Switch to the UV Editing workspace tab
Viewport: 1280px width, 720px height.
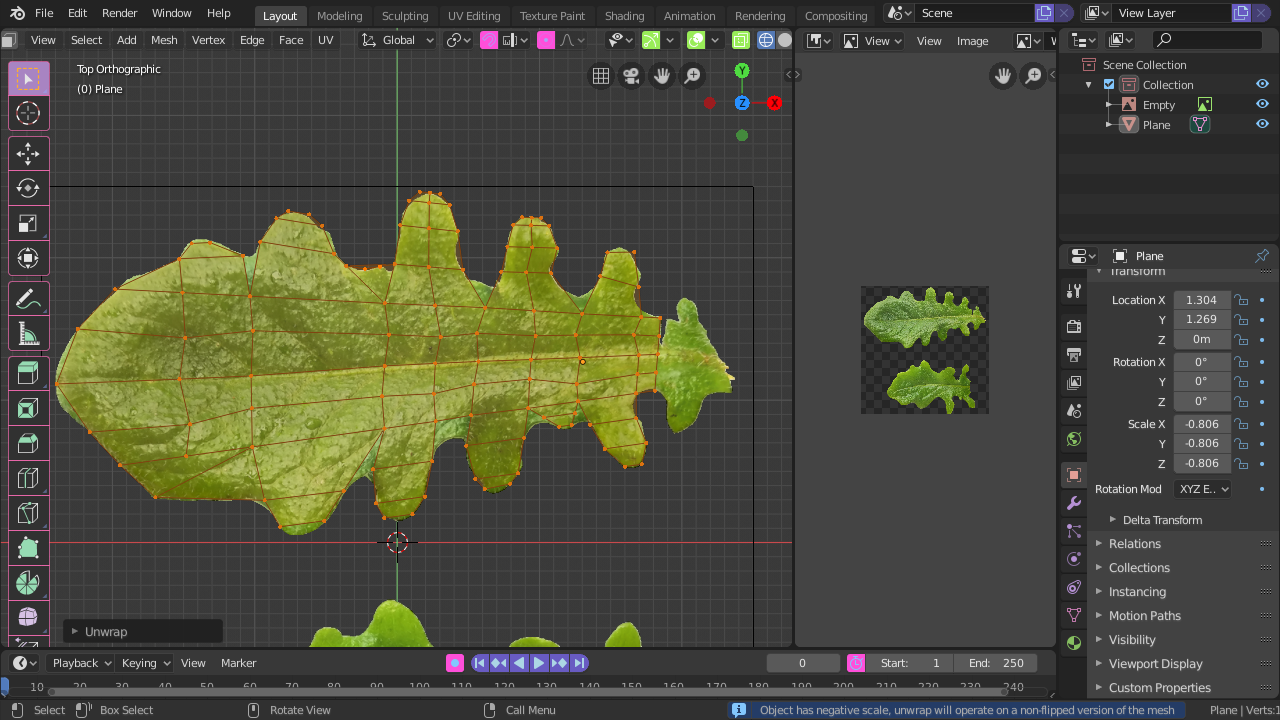point(474,16)
